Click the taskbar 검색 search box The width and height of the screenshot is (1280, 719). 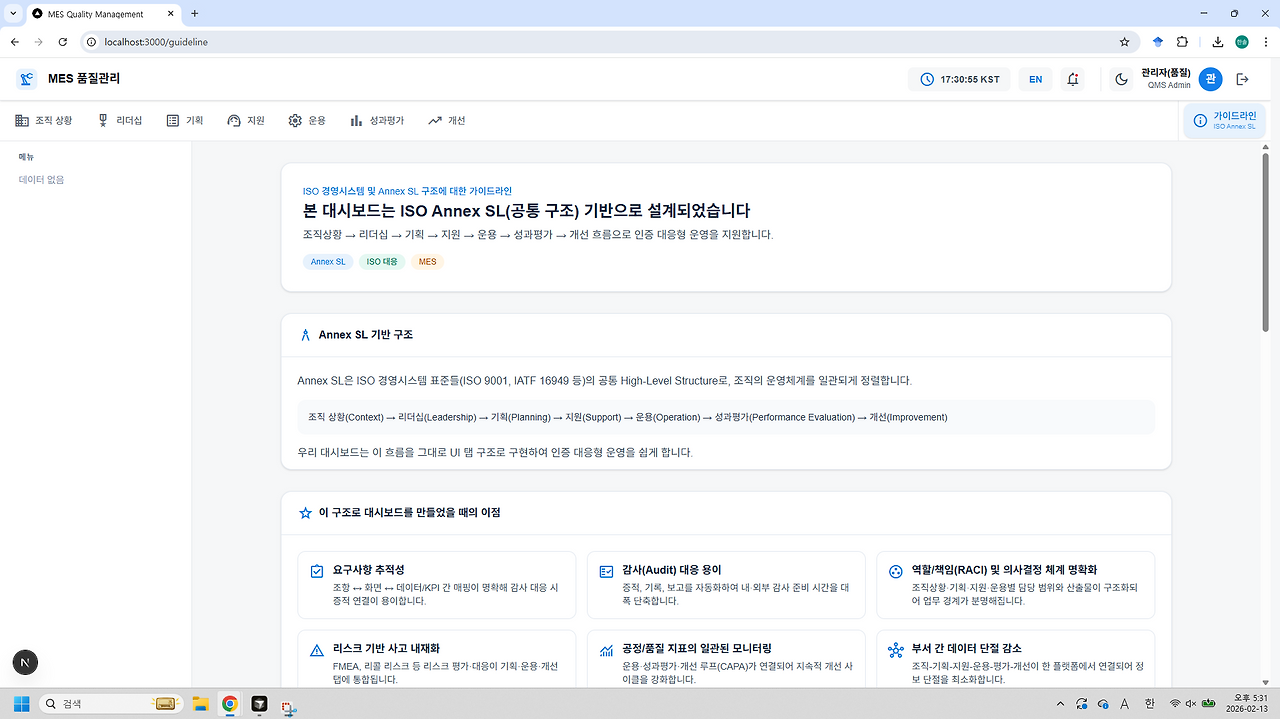112,703
